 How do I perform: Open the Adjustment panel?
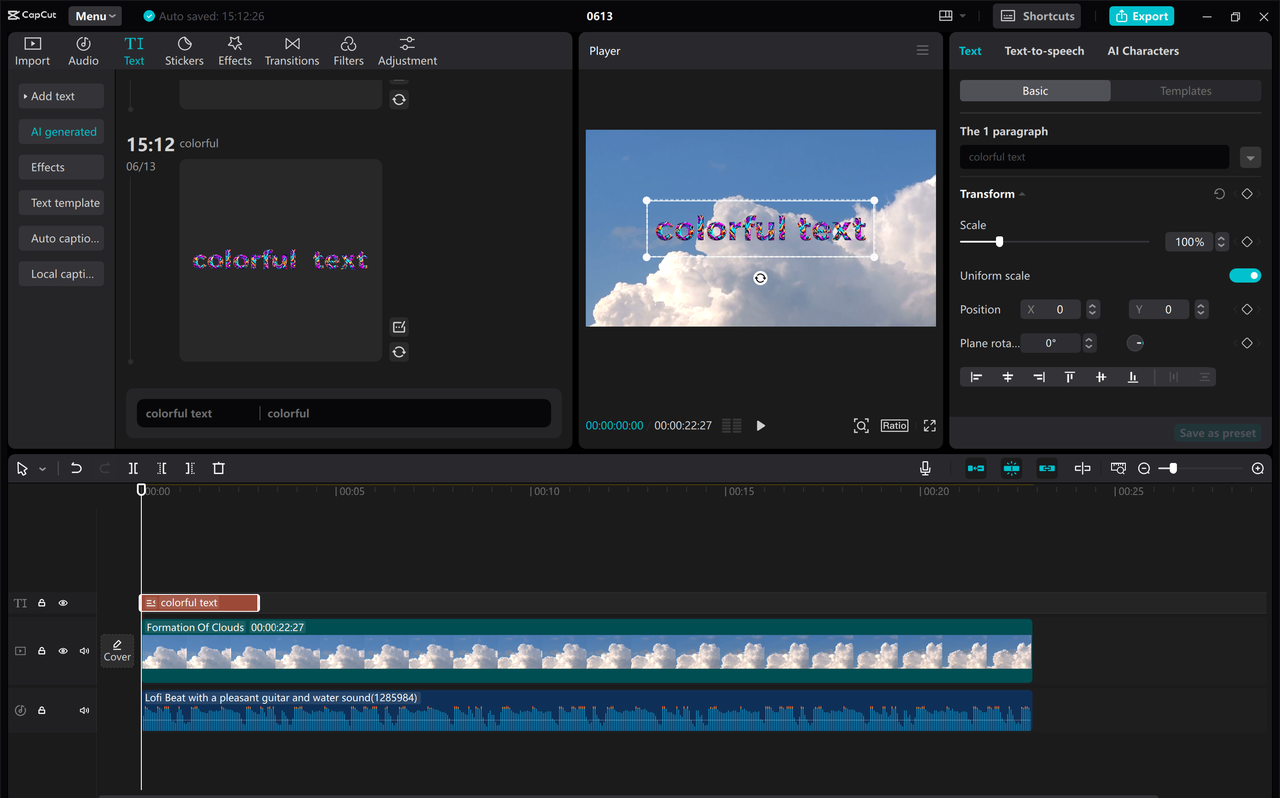407,50
